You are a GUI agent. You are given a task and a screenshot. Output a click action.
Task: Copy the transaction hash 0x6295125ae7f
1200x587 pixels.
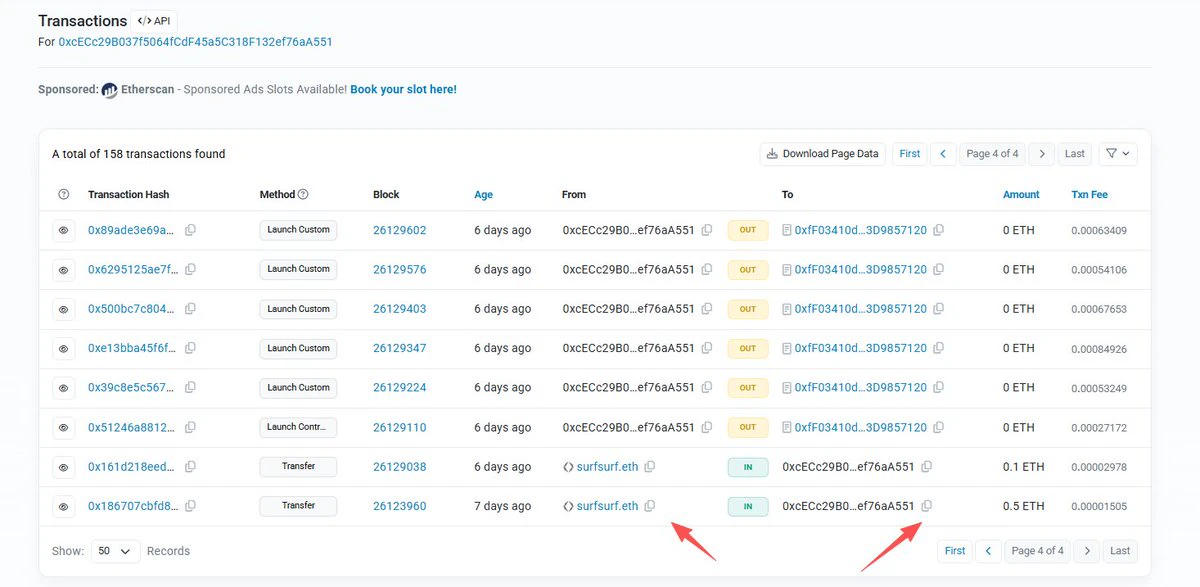190,269
